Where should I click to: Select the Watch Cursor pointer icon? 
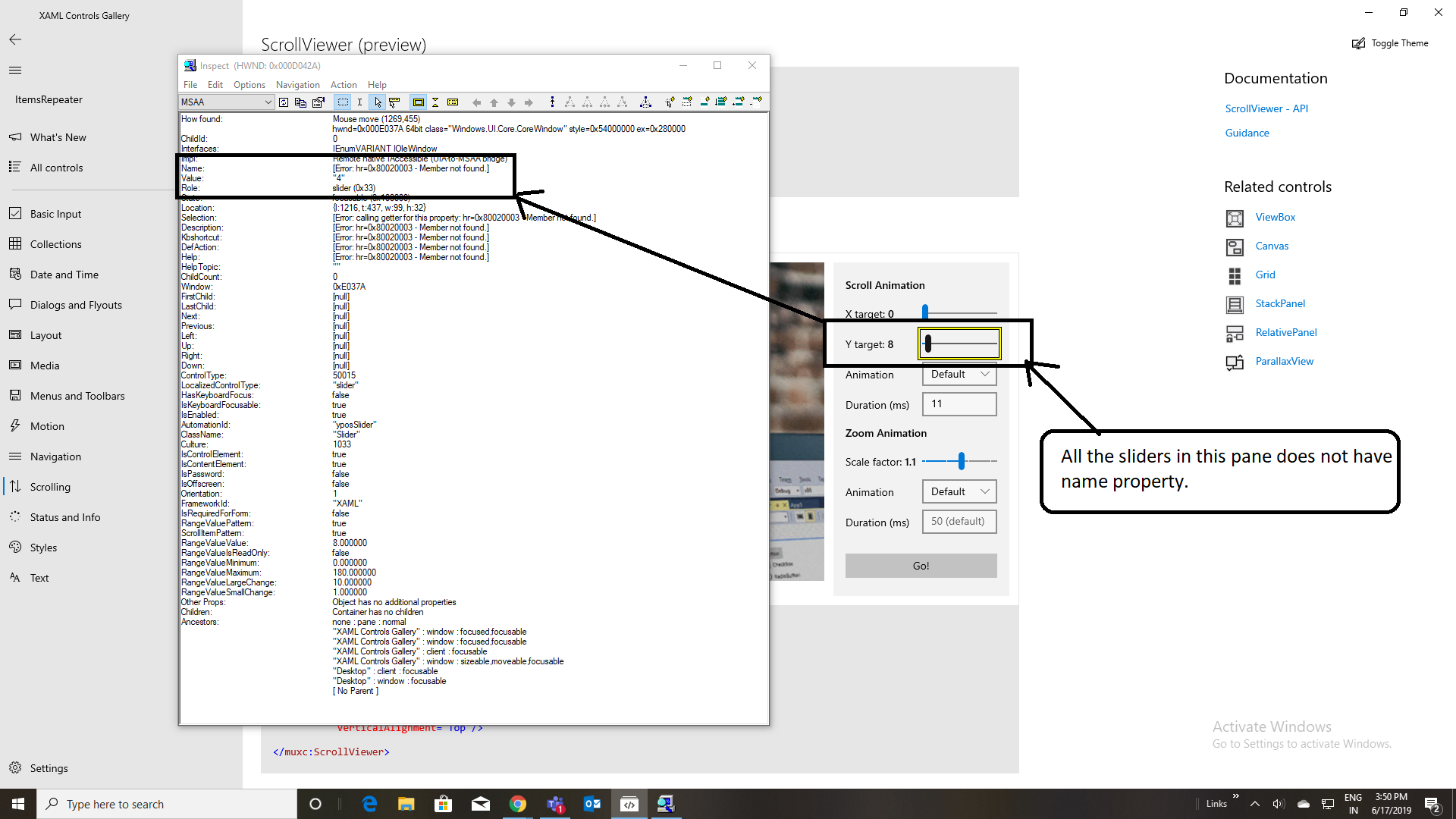[x=378, y=102]
